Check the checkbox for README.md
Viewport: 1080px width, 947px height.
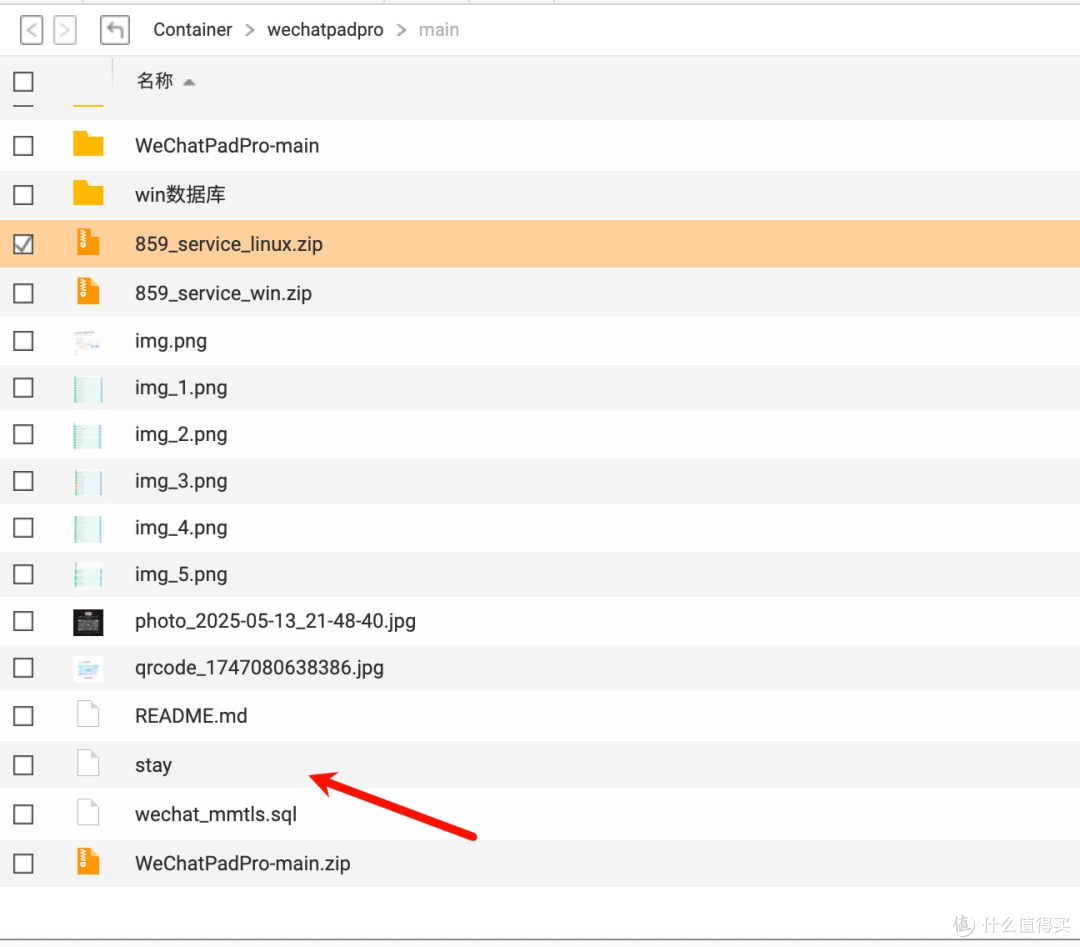pos(23,715)
